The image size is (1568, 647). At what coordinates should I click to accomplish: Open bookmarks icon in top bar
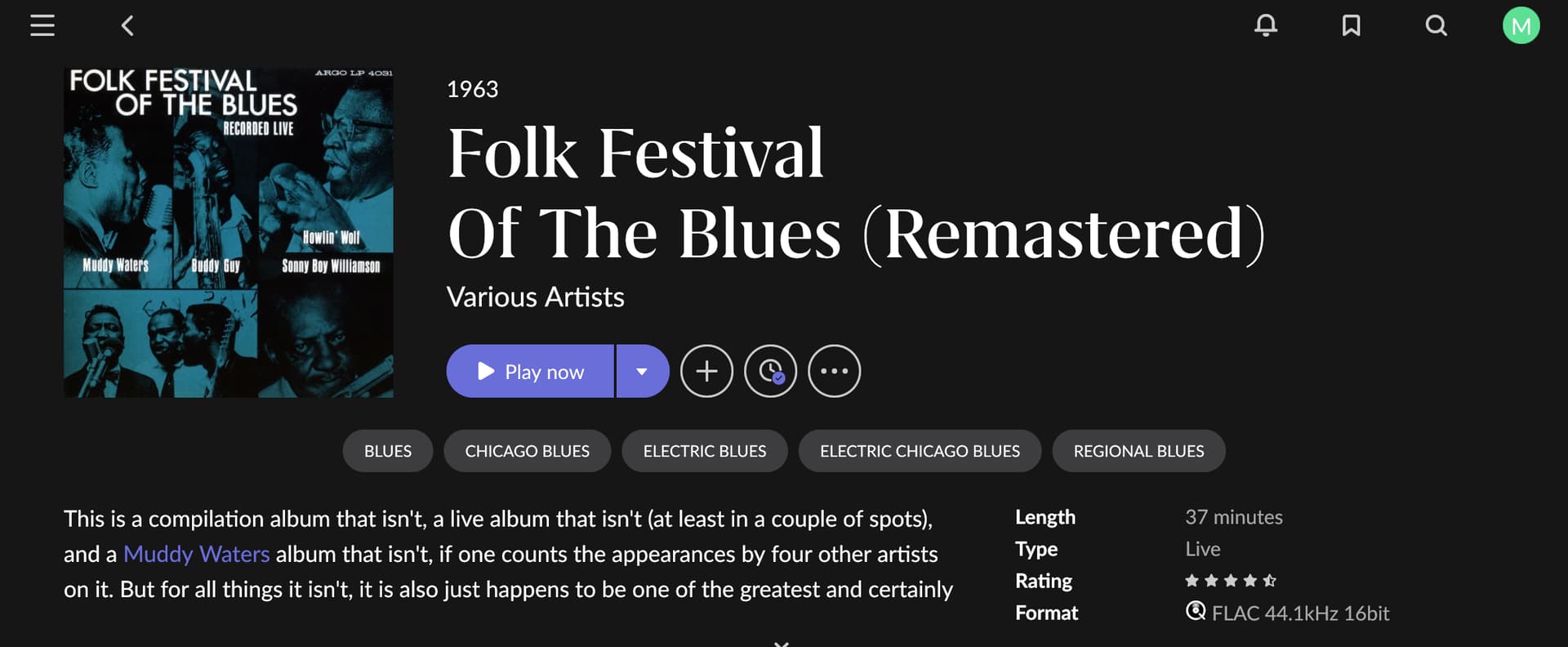1351,26
